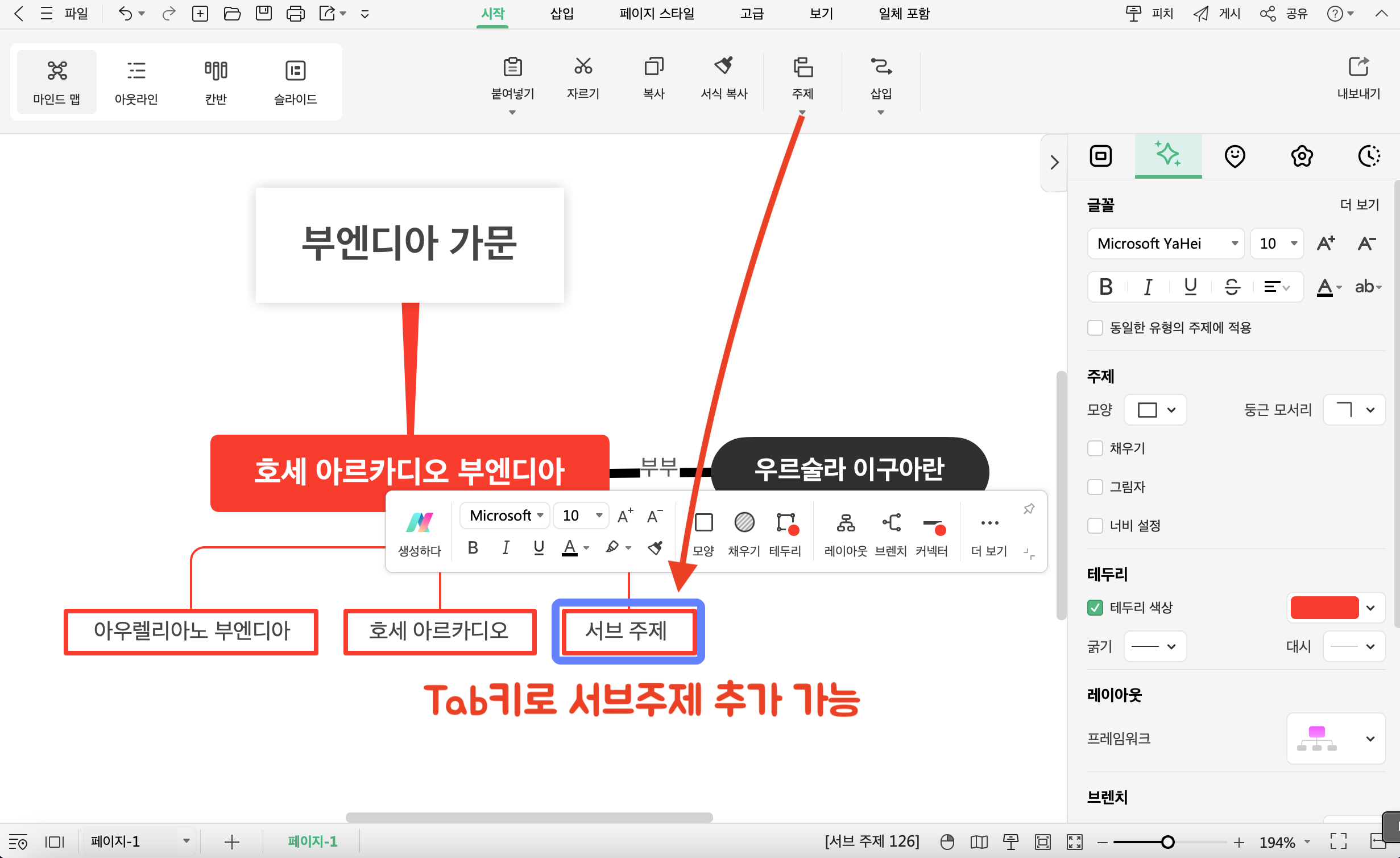
Task: Click the Cut (자르기) scissors icon
Action: pyautogui.click(x=583, y=67)
